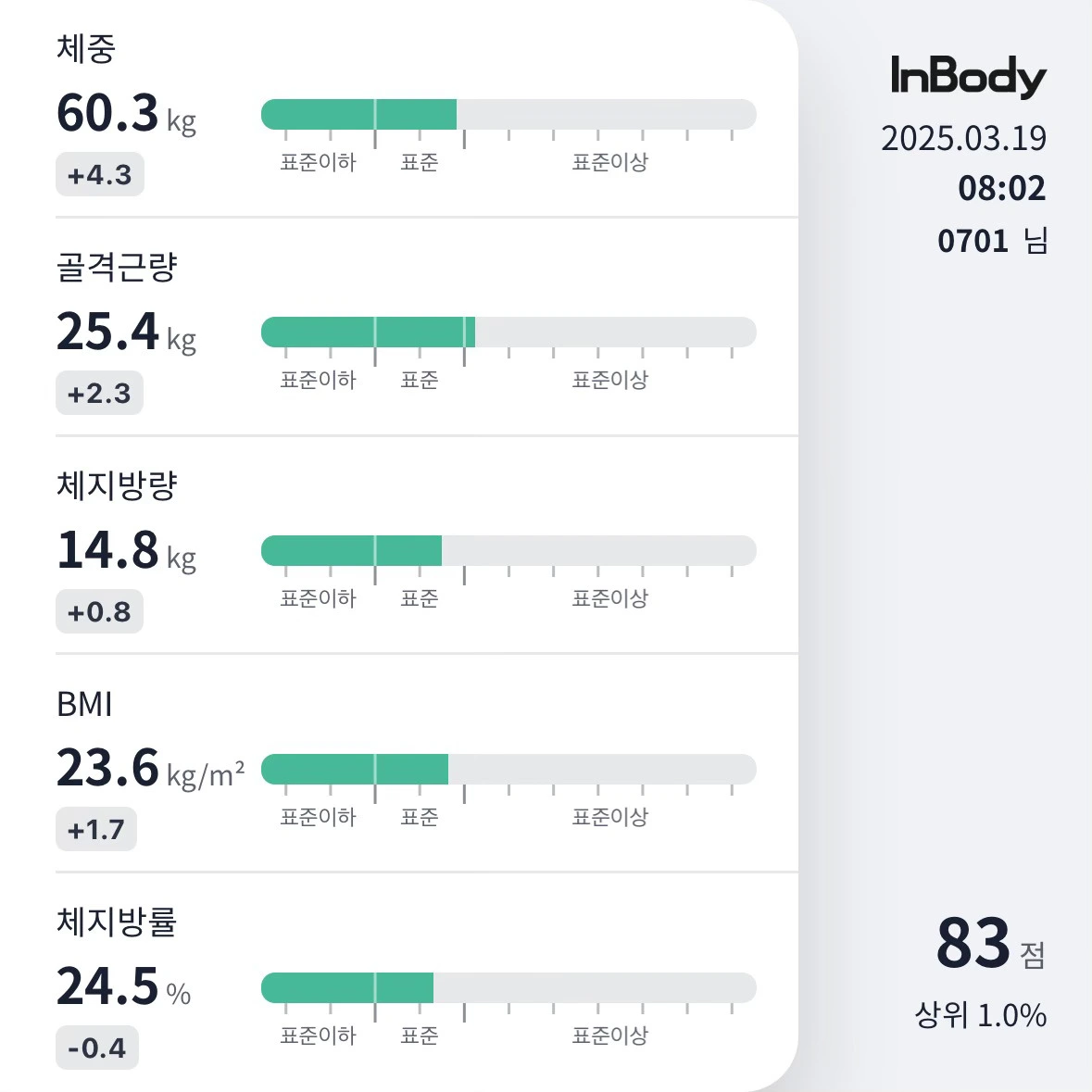Viewport: 1092px width, 1092px height.
Task: Click the 0701 님 user name
Action: click(x=992, y=241)
